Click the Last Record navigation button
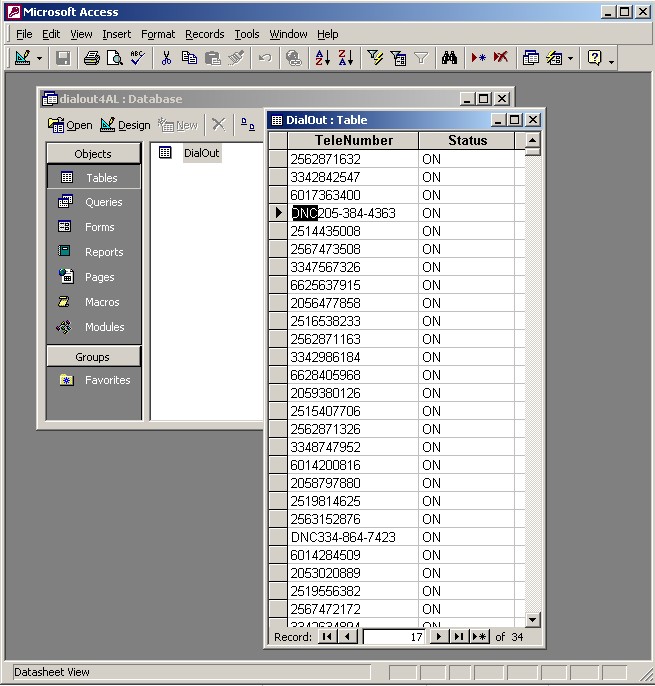The image size is (655, 686). click(x=459, y=637)
